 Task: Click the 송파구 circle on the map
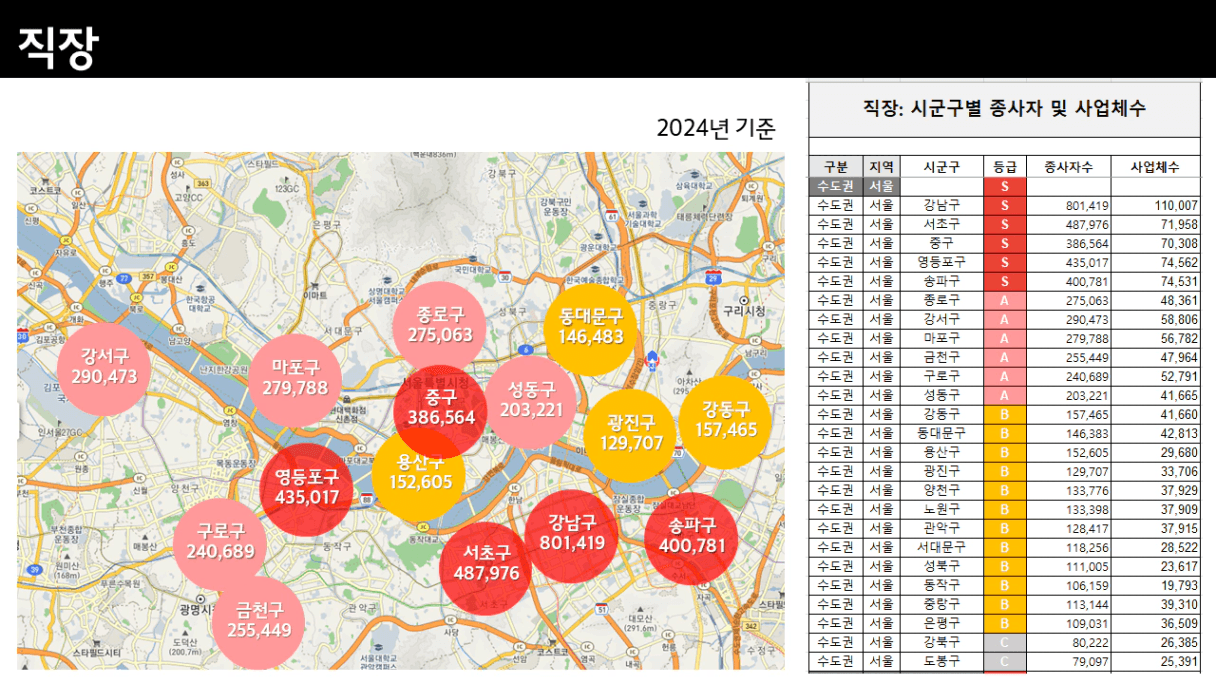[691, 539]
